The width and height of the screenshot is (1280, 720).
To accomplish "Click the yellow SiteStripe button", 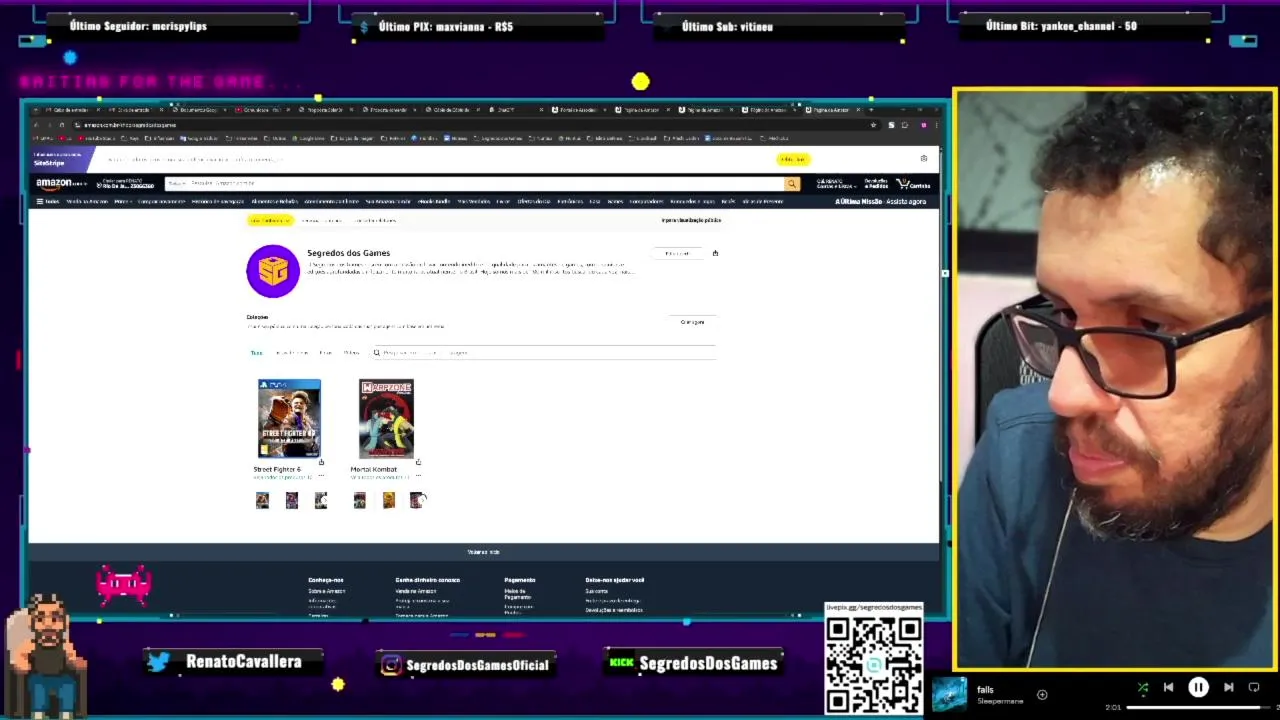I will point(793,159).
